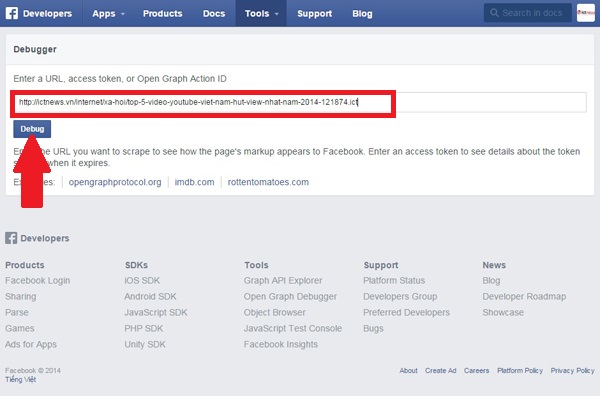Open Preferred Developers footer link
The image size is (600, 396).
pyautogui.click(x=406, y=312)
